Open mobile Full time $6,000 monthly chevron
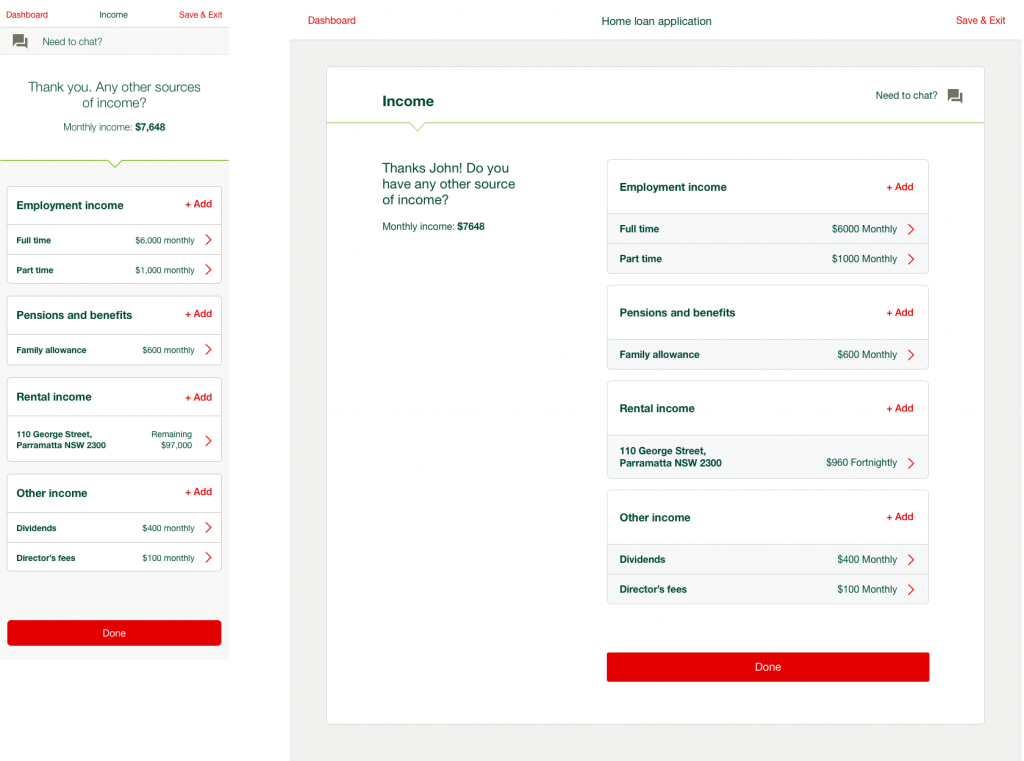Viewport: 1024px width, 761px height. point(208,240)
